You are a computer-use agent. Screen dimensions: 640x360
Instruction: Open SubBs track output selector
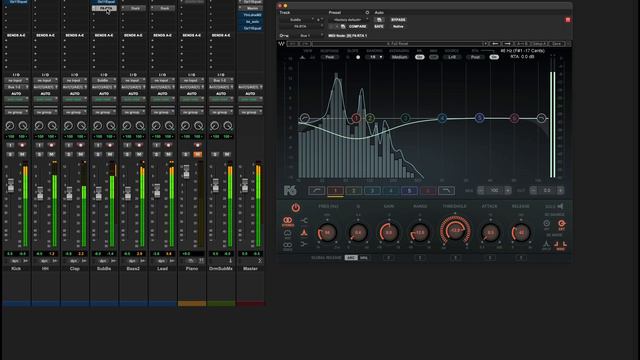(104, 87)
